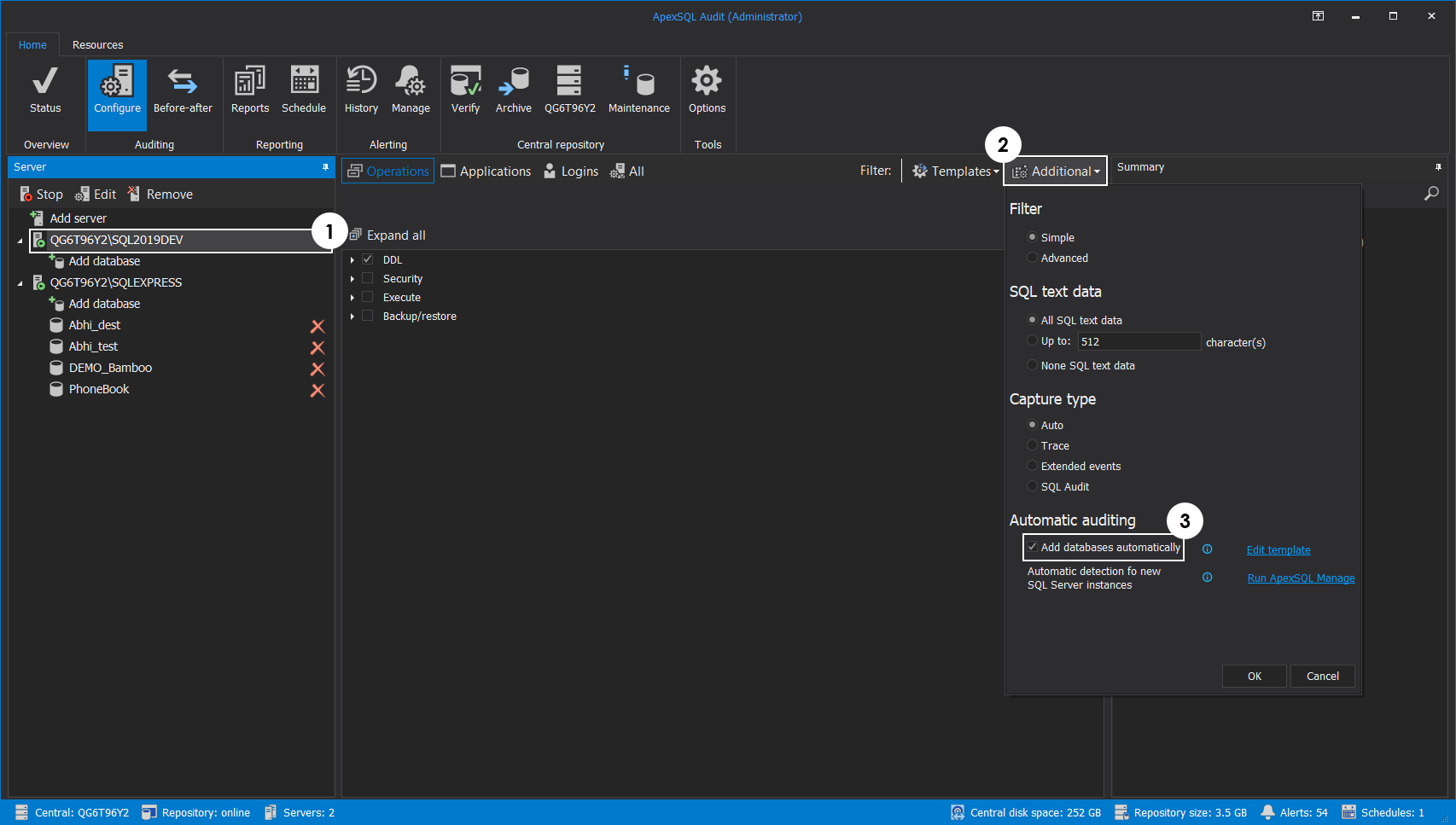
Task: Remove the DEMO_Bamboo database with red X
Action: coord(317,369)
